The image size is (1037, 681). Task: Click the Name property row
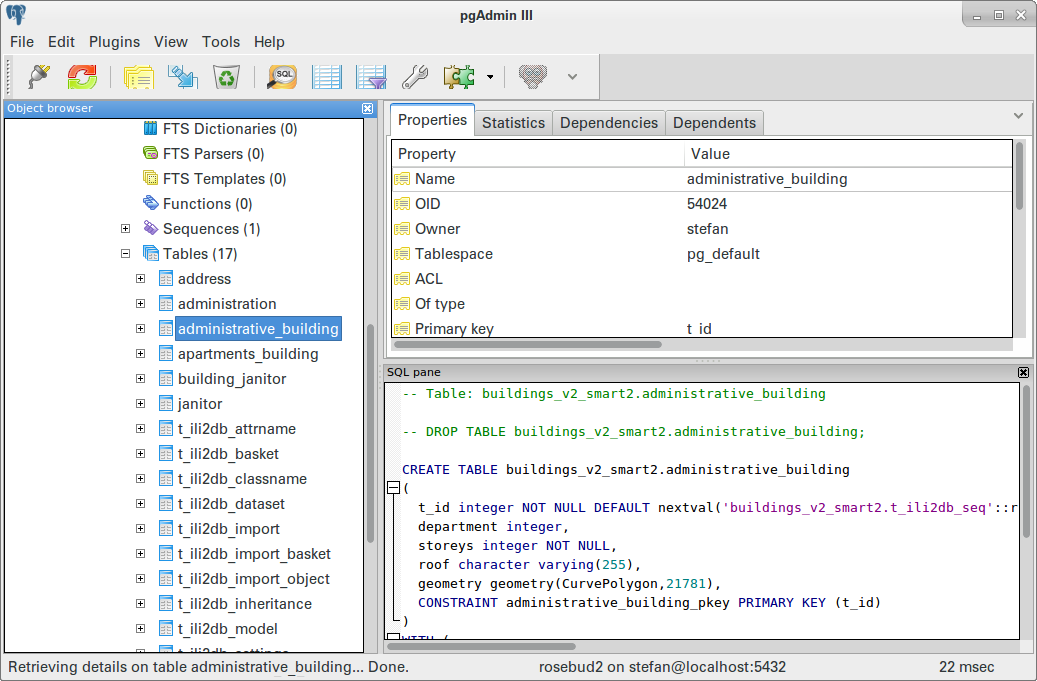(x=702, y=179)
